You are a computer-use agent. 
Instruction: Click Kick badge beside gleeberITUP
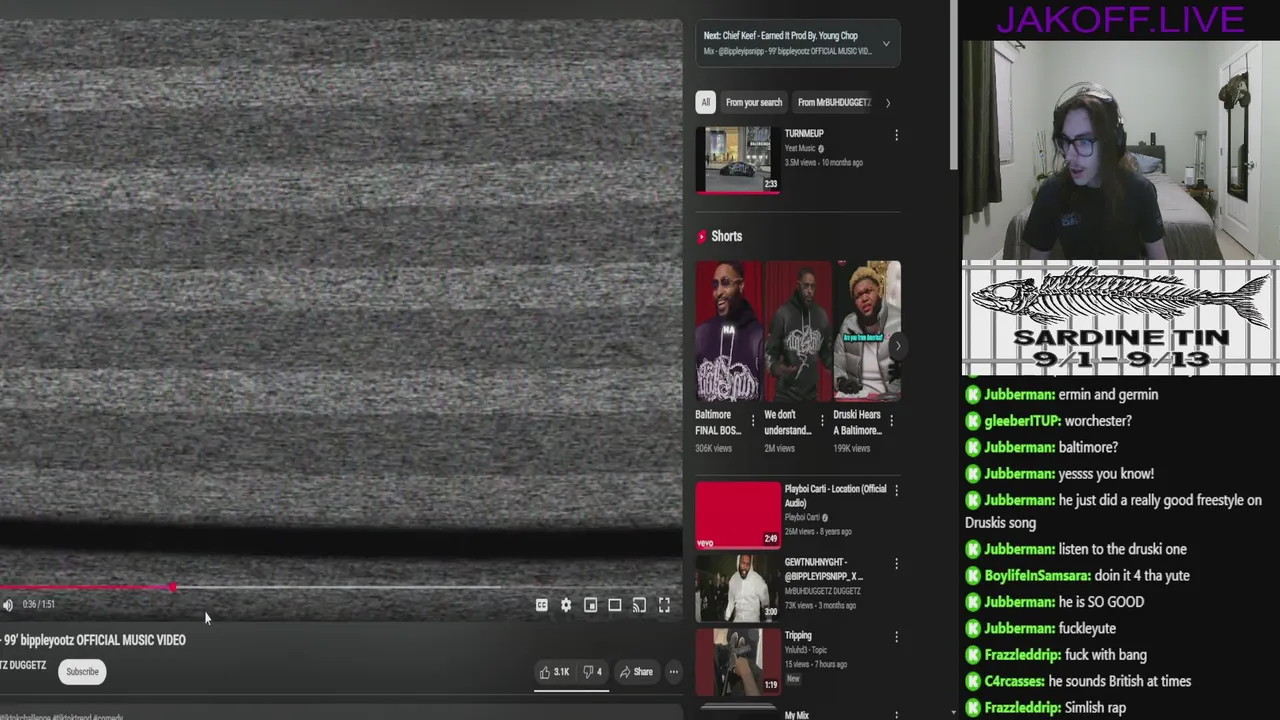[x=973, y=421]
